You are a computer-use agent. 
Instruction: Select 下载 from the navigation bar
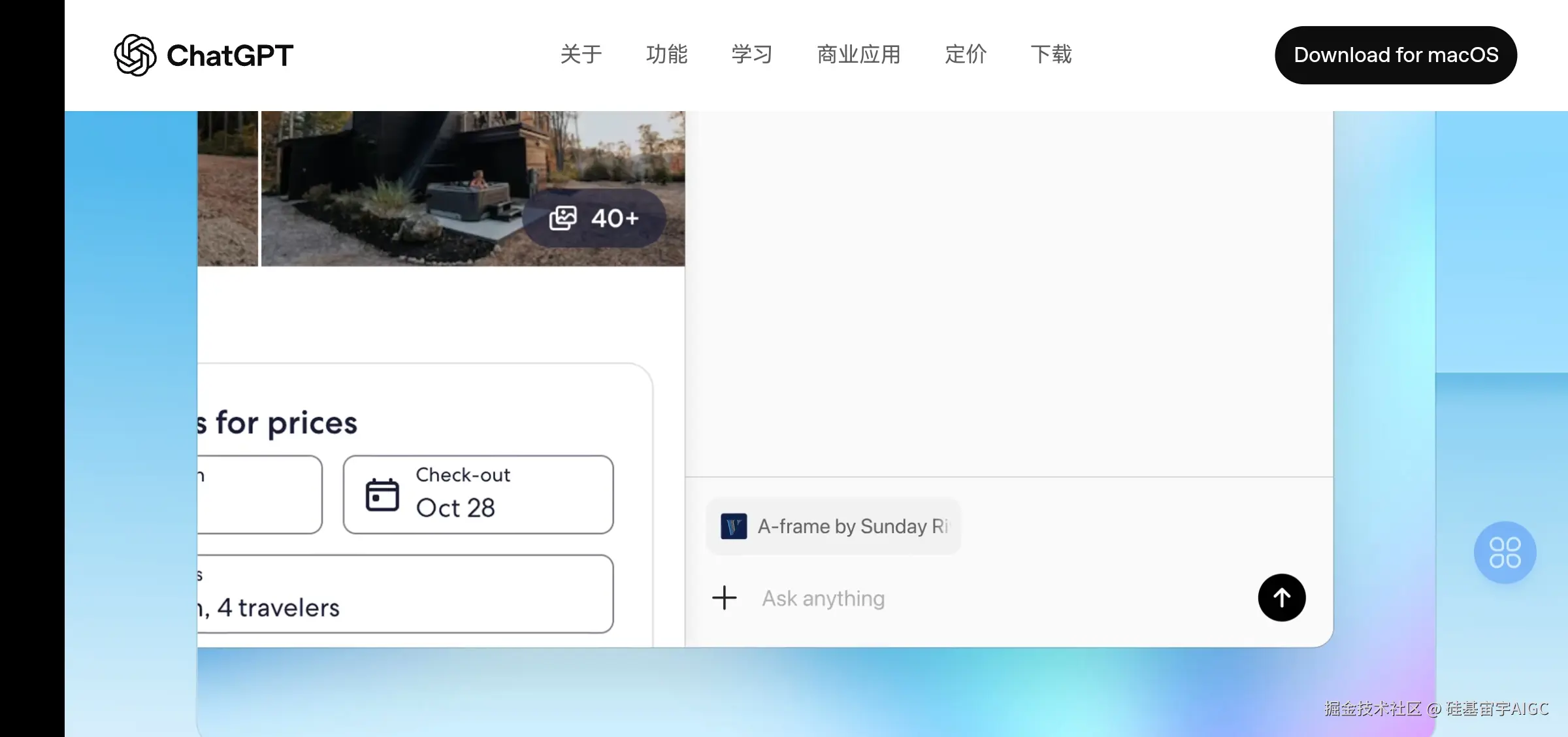1051,55
